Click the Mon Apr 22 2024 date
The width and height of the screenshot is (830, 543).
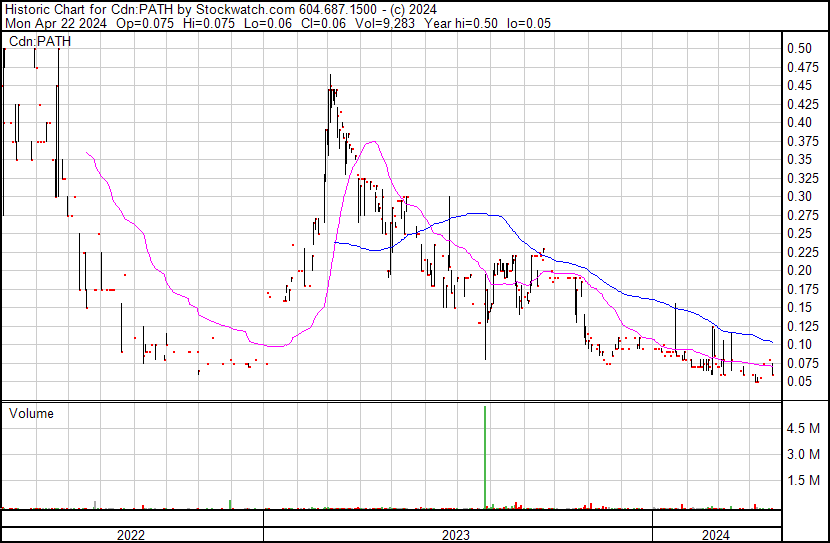(51, 22)
